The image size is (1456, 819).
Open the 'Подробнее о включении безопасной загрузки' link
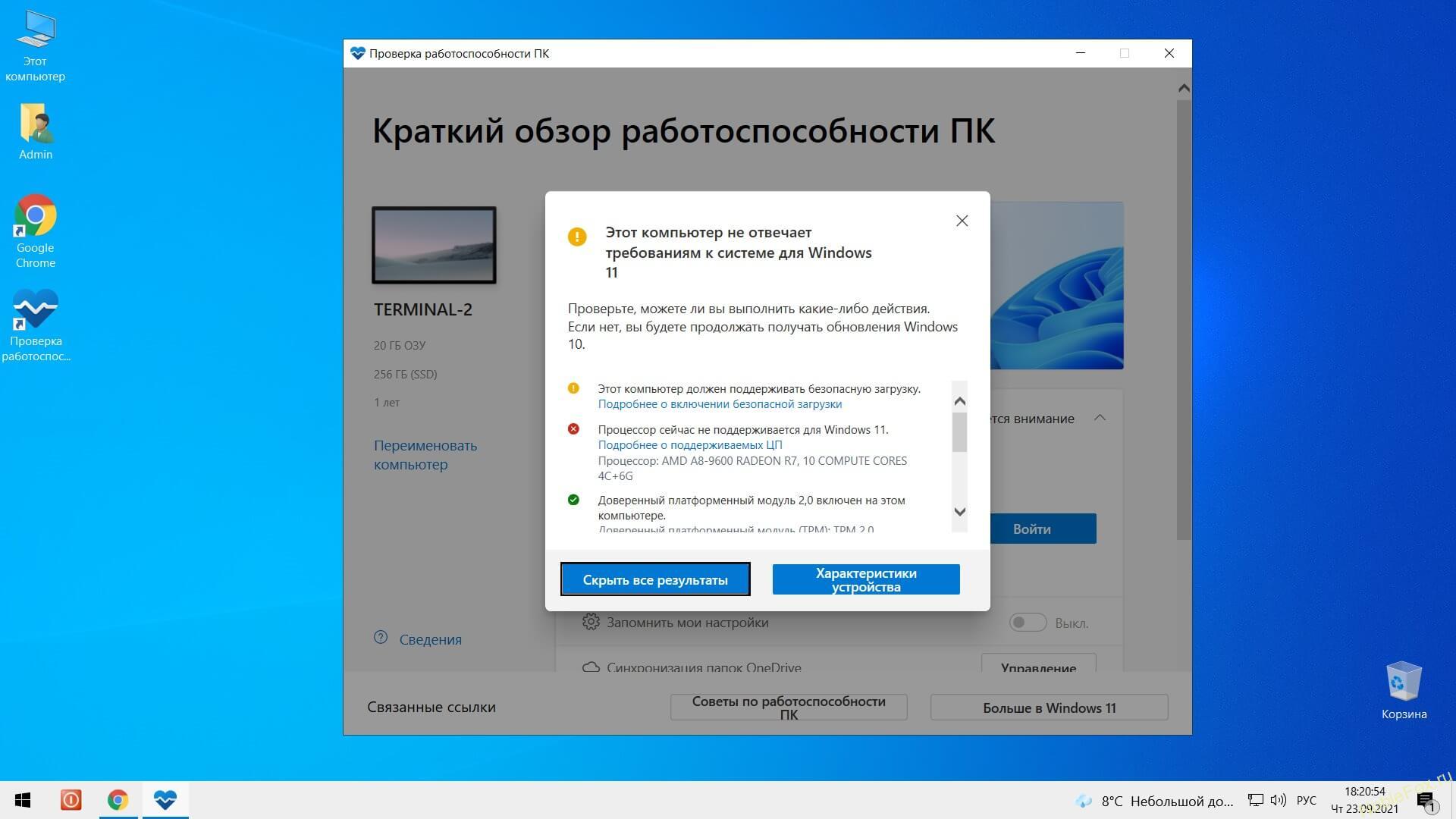point(720,404)
